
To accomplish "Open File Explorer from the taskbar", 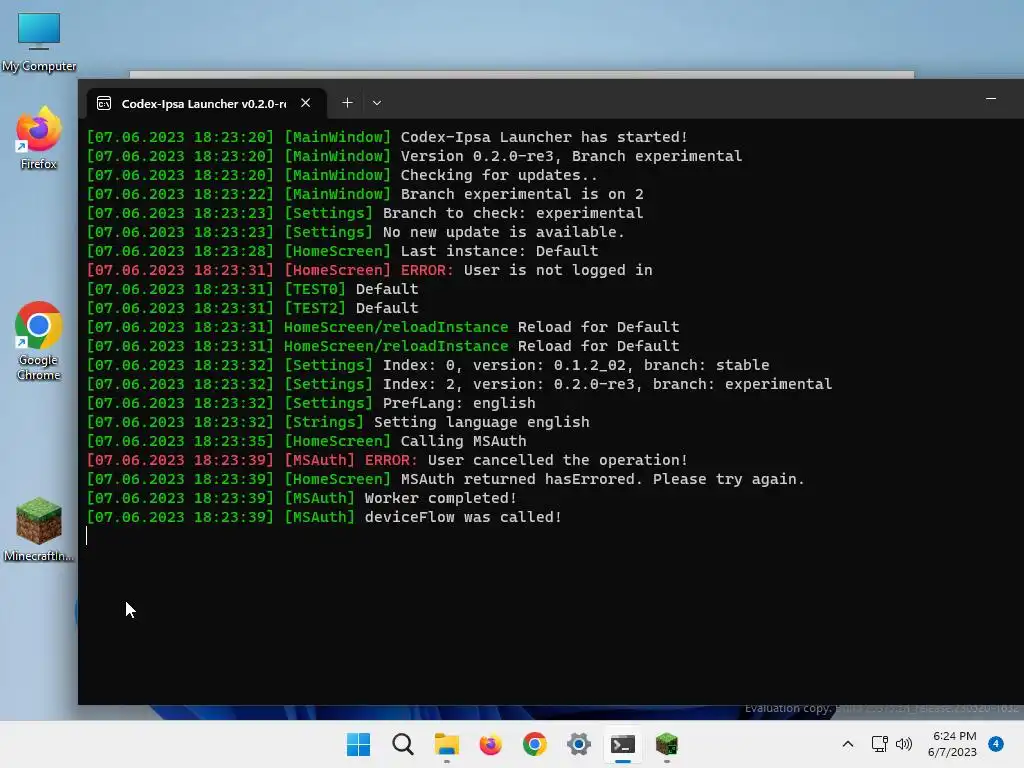I will coord(447,744).
